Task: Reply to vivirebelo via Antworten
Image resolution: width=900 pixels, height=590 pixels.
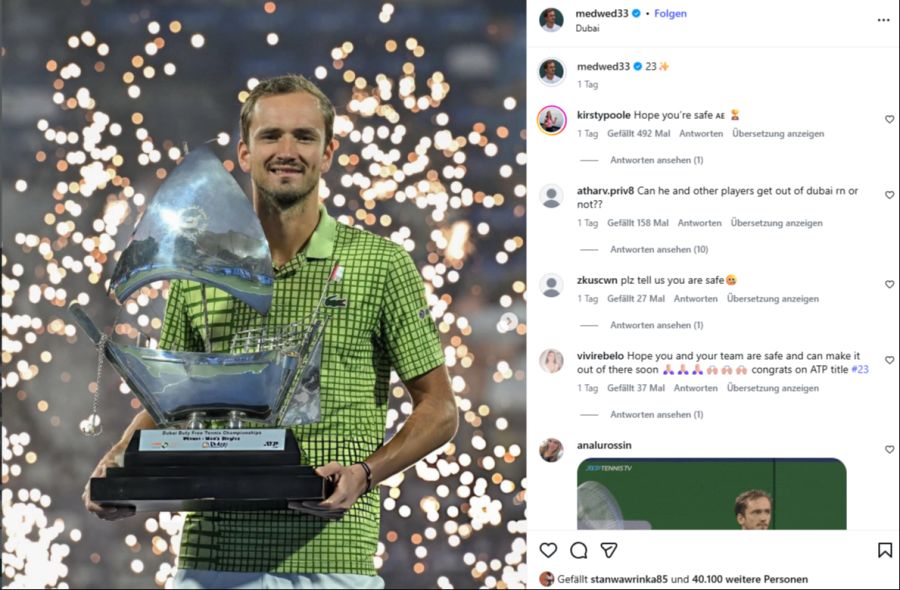Action: tap(696, 389)
